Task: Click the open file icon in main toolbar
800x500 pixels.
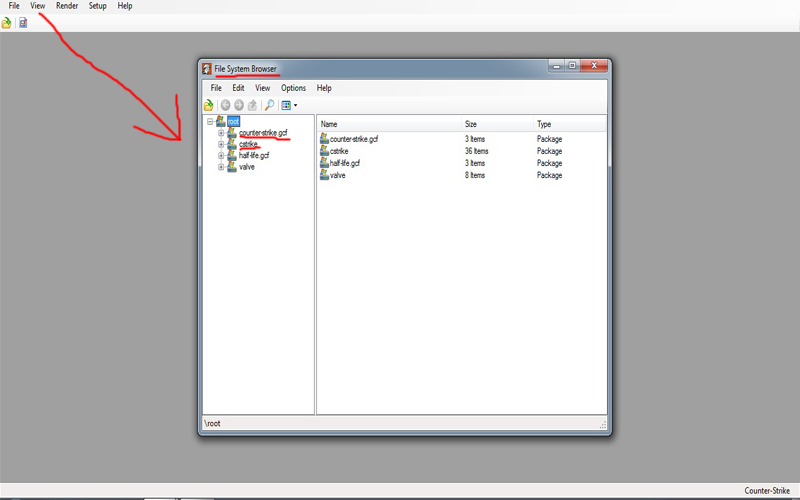Action: [6, 23]
